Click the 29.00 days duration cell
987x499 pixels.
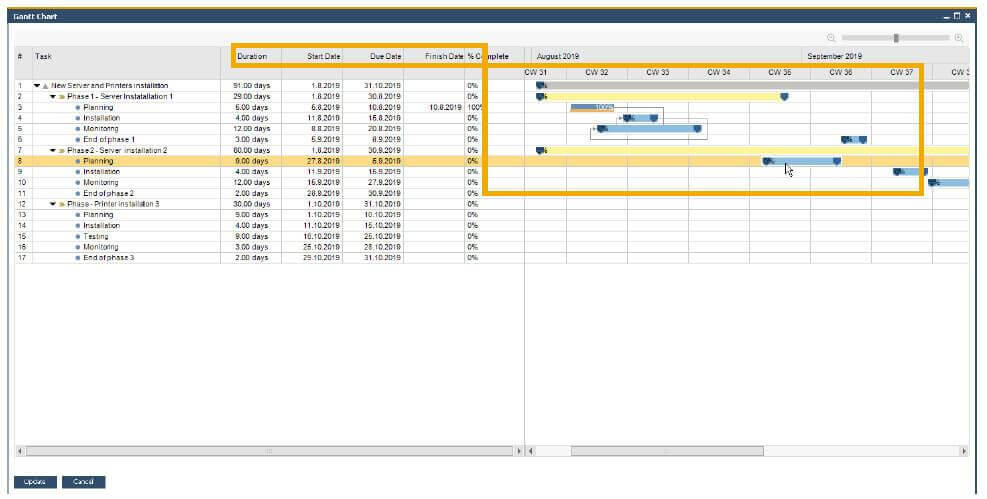(251, 97)
